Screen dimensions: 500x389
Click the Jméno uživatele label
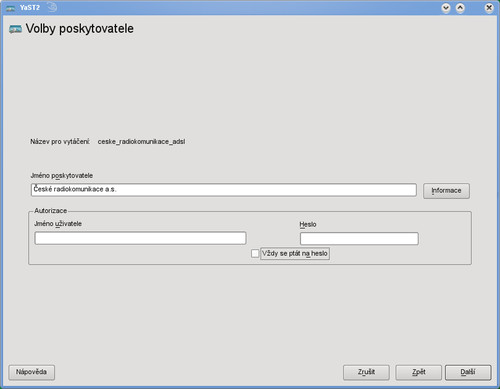(58, 224)
